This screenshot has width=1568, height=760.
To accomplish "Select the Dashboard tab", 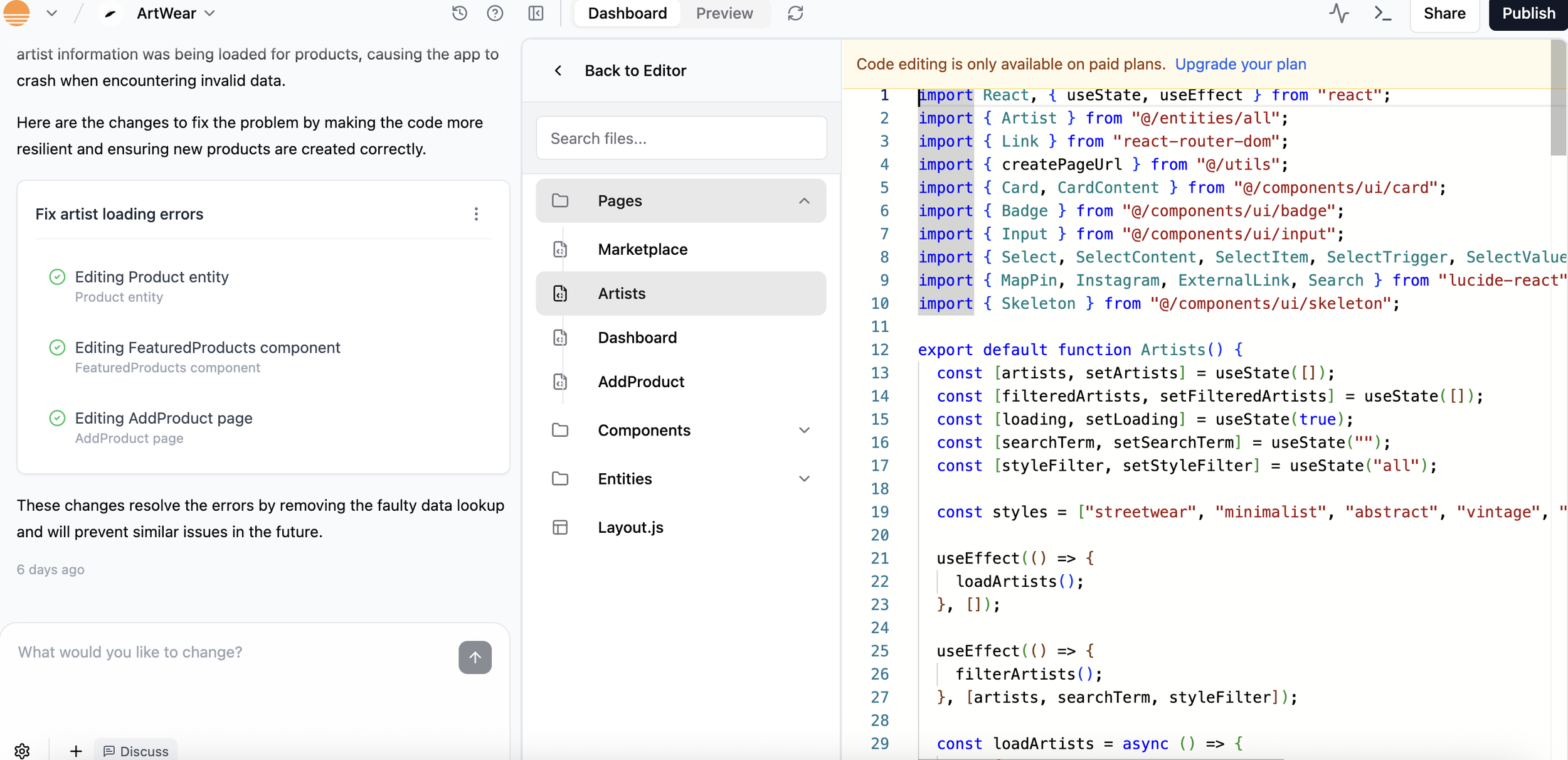I will pos(627,13).
